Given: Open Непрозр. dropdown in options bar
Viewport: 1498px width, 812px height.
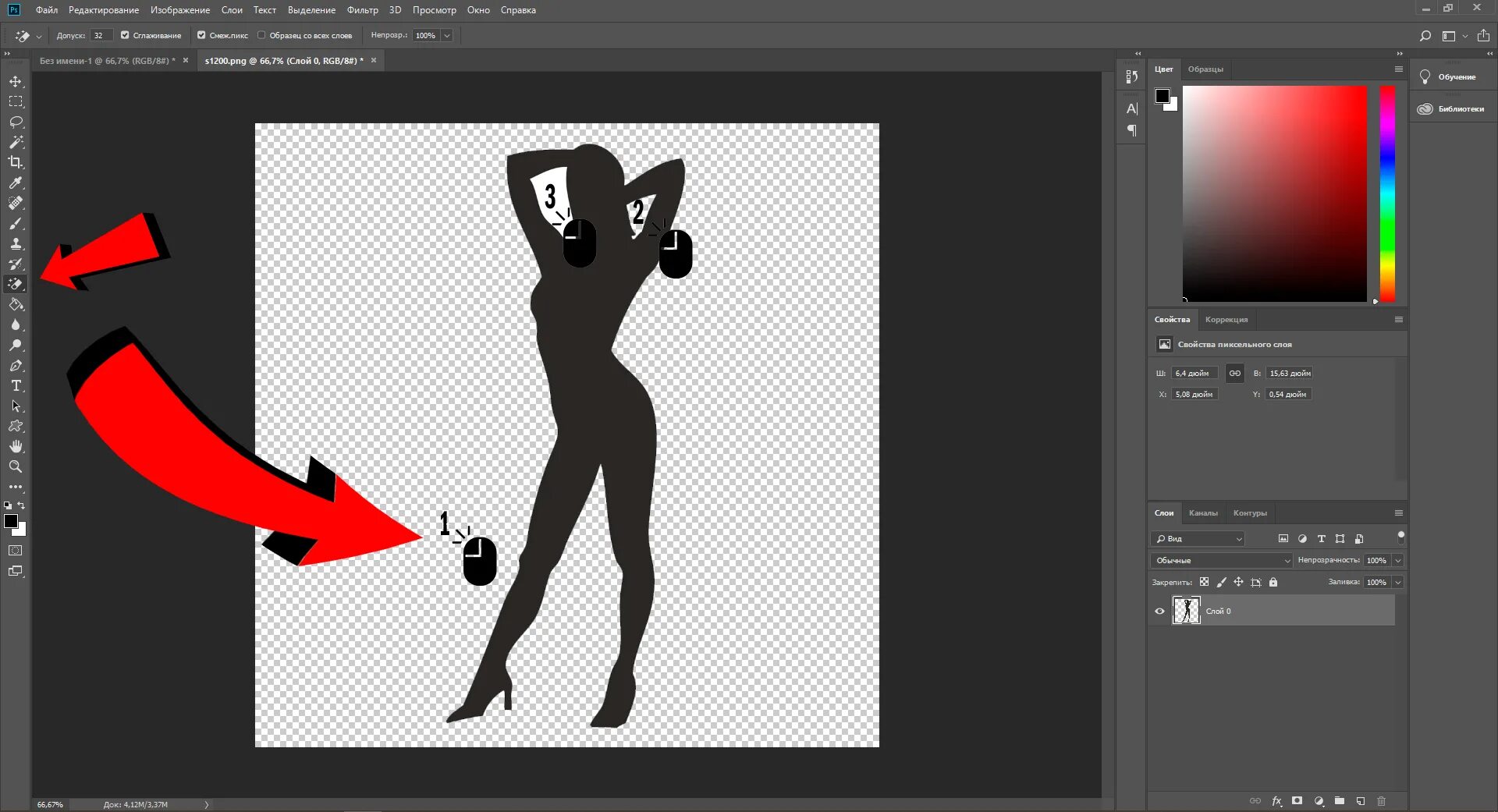Looking at the screenshot, I should [447, 36].
